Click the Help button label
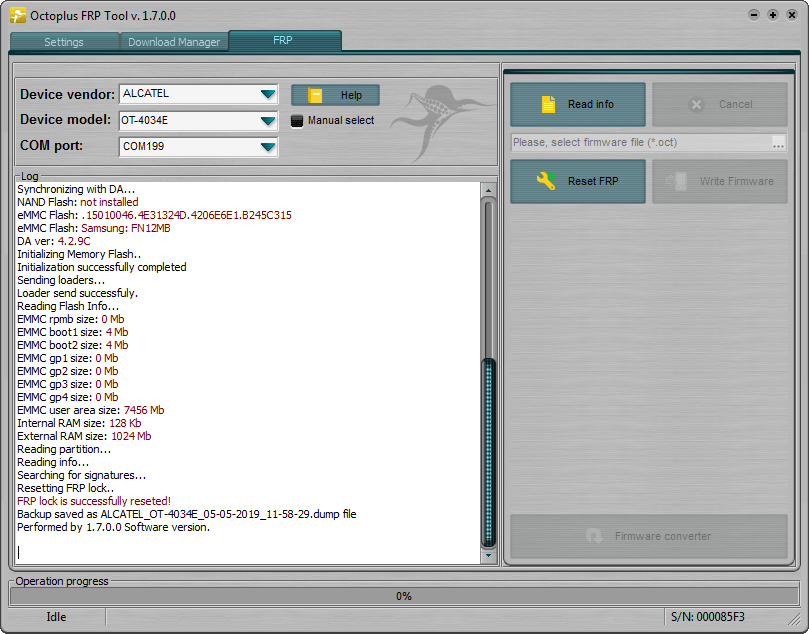 [351, 95]
